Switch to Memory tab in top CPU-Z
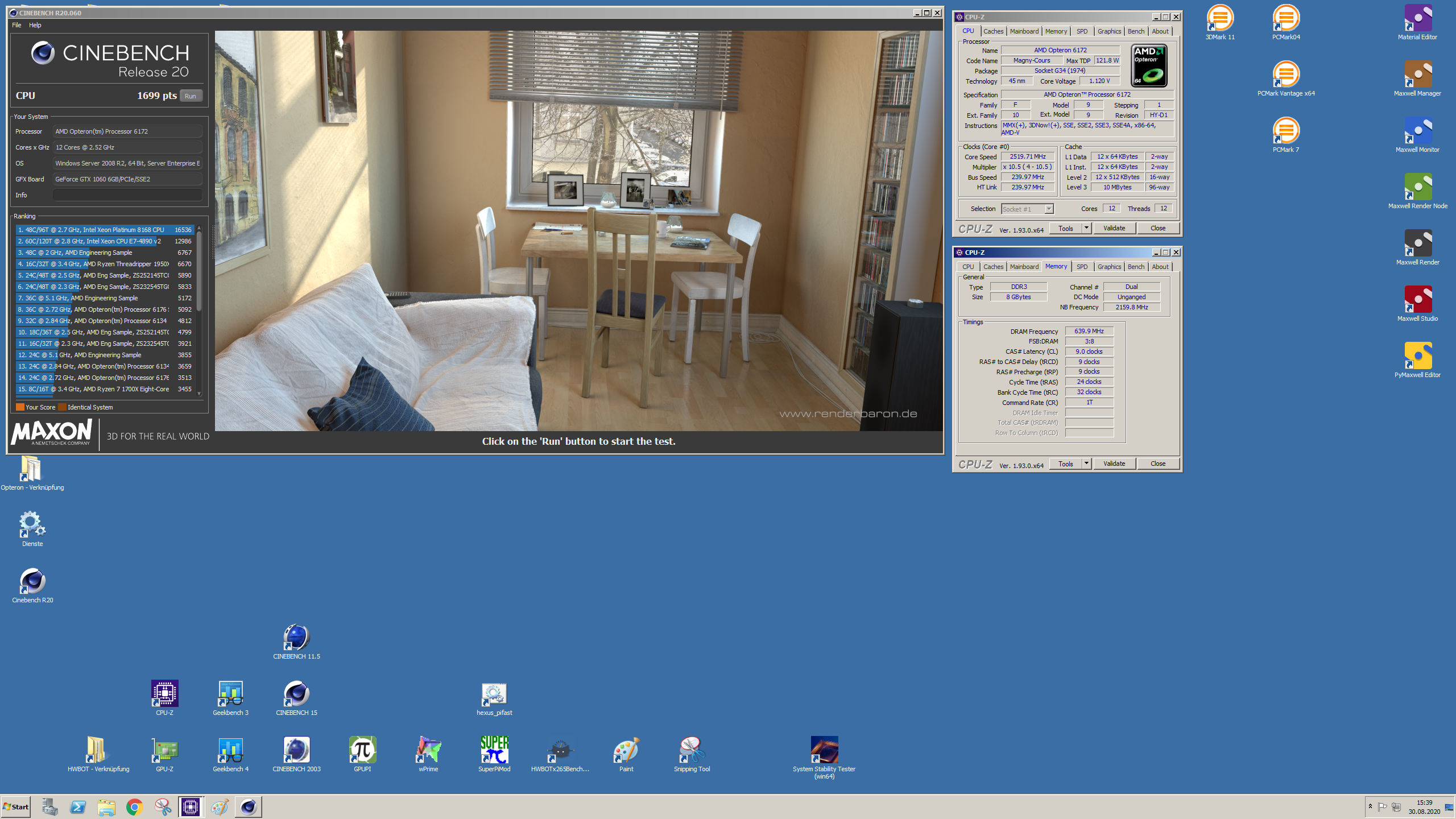 coord(1056,31)
